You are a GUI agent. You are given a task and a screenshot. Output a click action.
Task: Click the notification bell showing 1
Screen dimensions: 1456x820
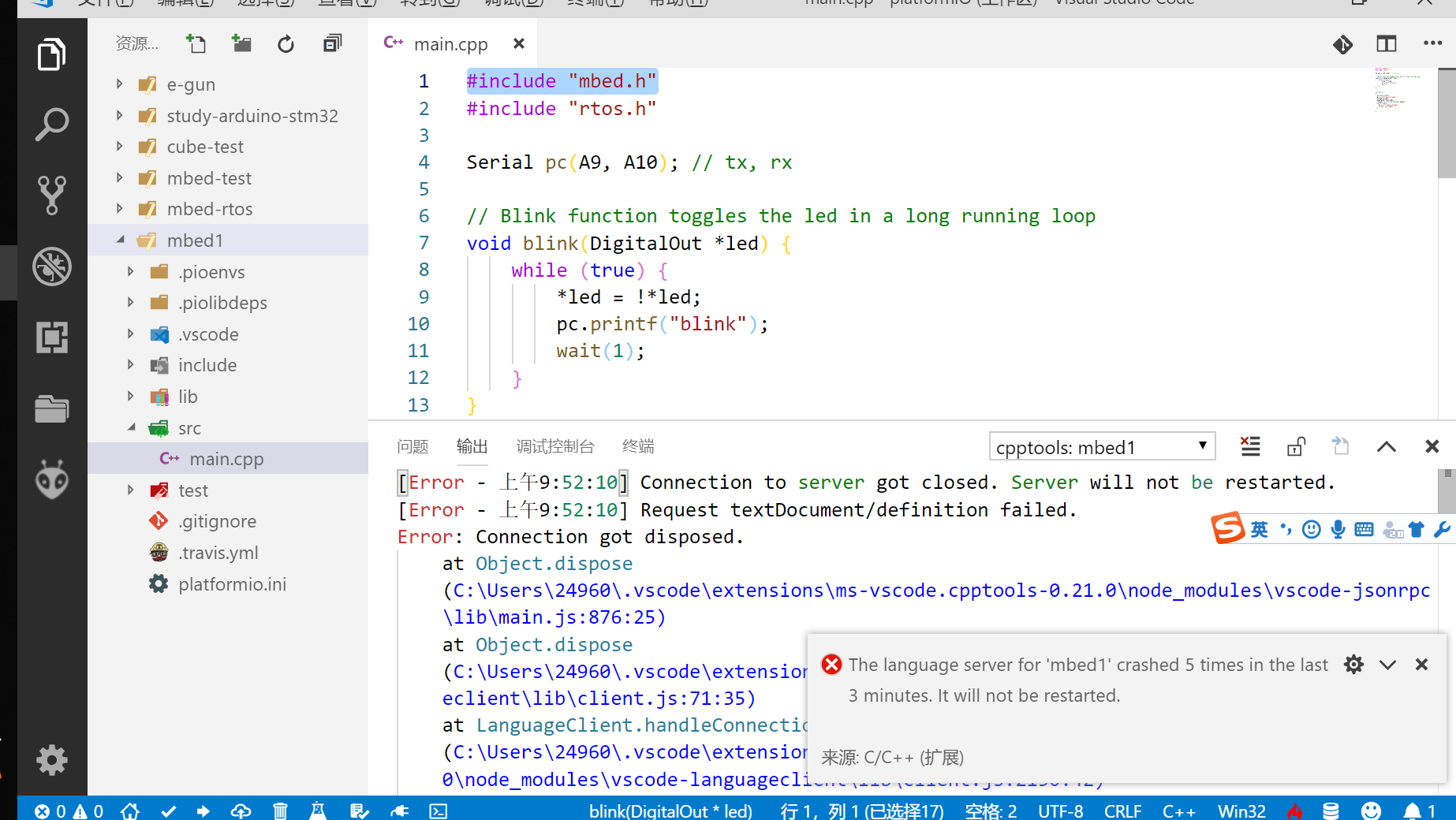(1417, 810)
